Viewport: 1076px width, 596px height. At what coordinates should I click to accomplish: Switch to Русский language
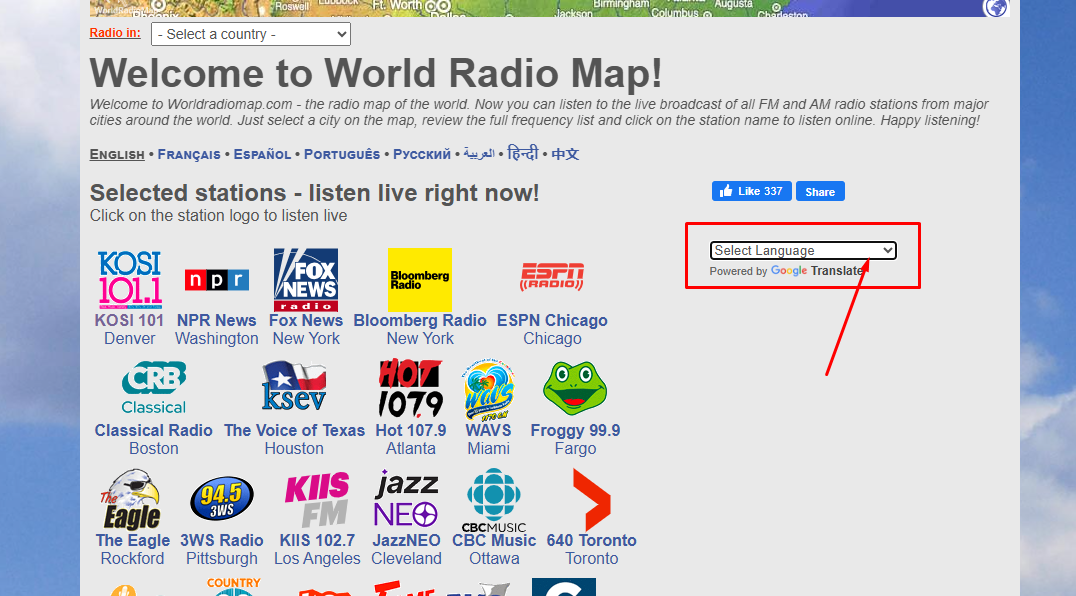(422, 154)
